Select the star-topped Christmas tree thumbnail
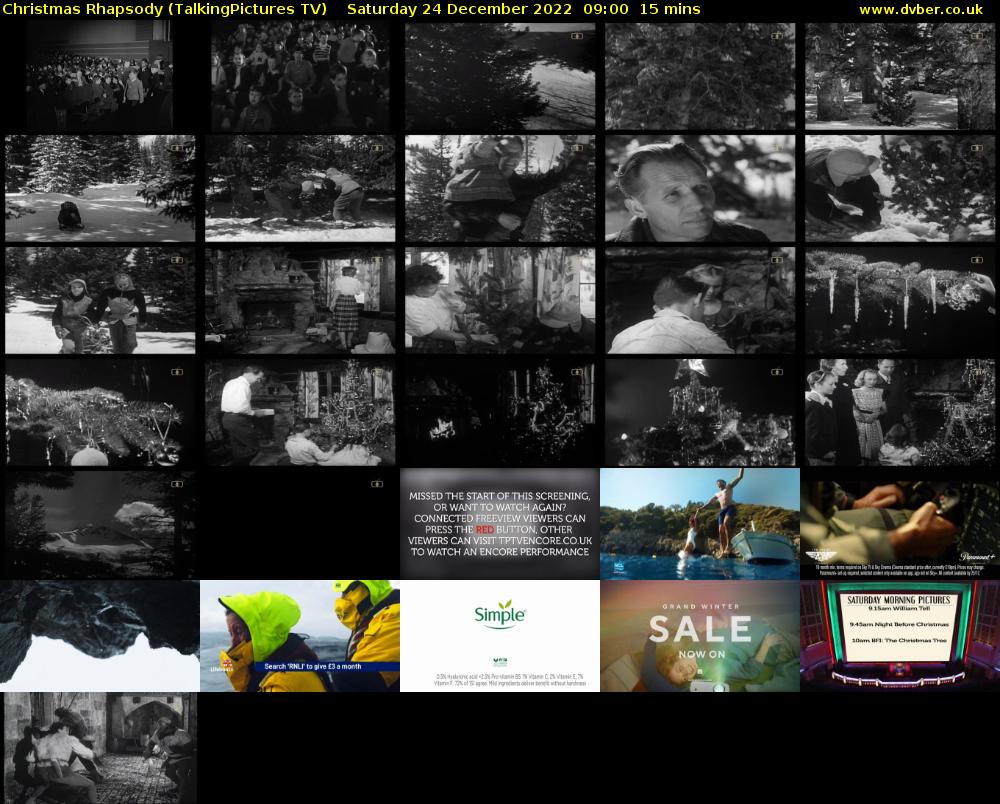1000x804 pixels. 700,413
